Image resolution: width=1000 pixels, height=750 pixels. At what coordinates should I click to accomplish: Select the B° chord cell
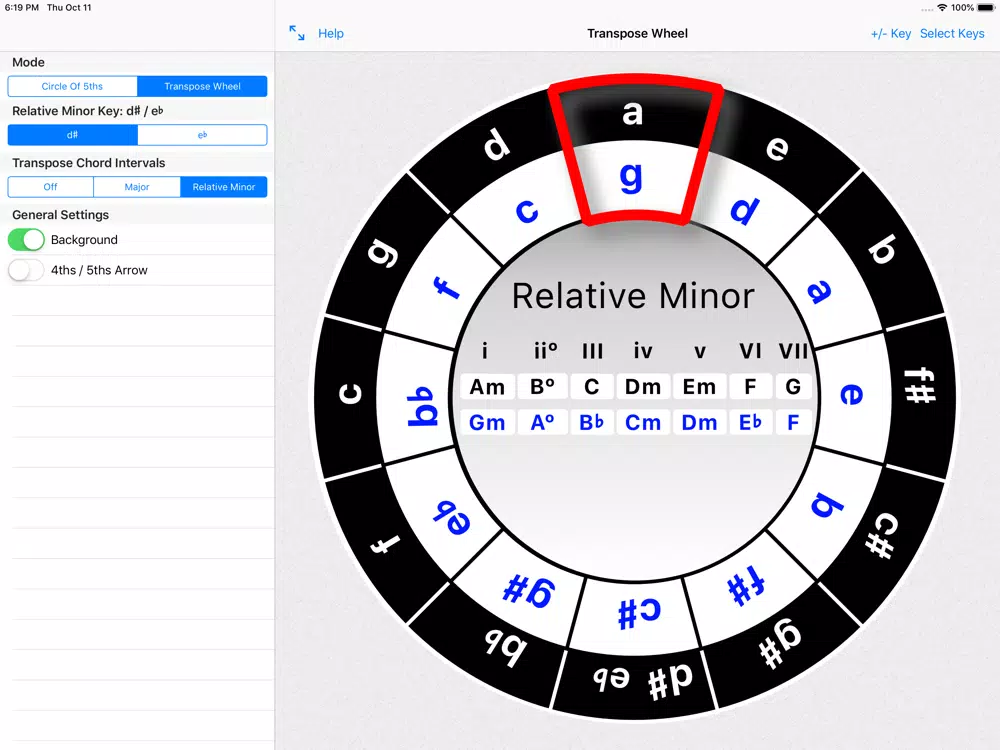[x=542, y=386]
